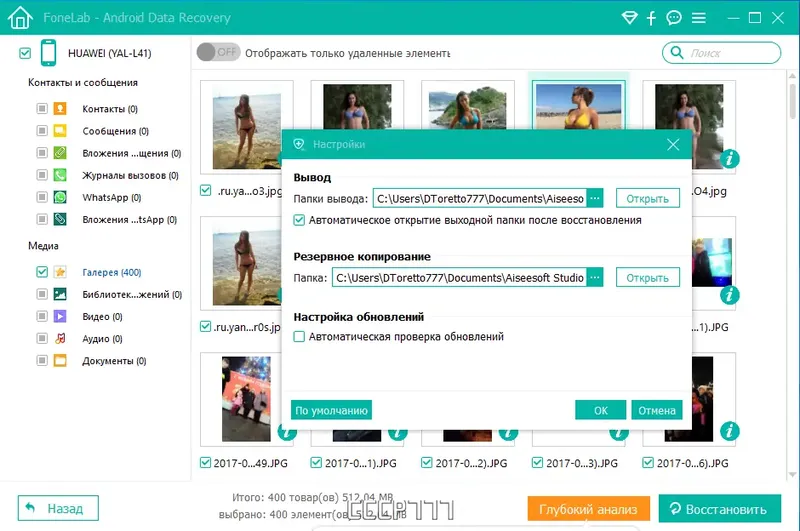Toggle show only deleted items switch
This screenshot has width=800, height=531.
click(218, 52)
